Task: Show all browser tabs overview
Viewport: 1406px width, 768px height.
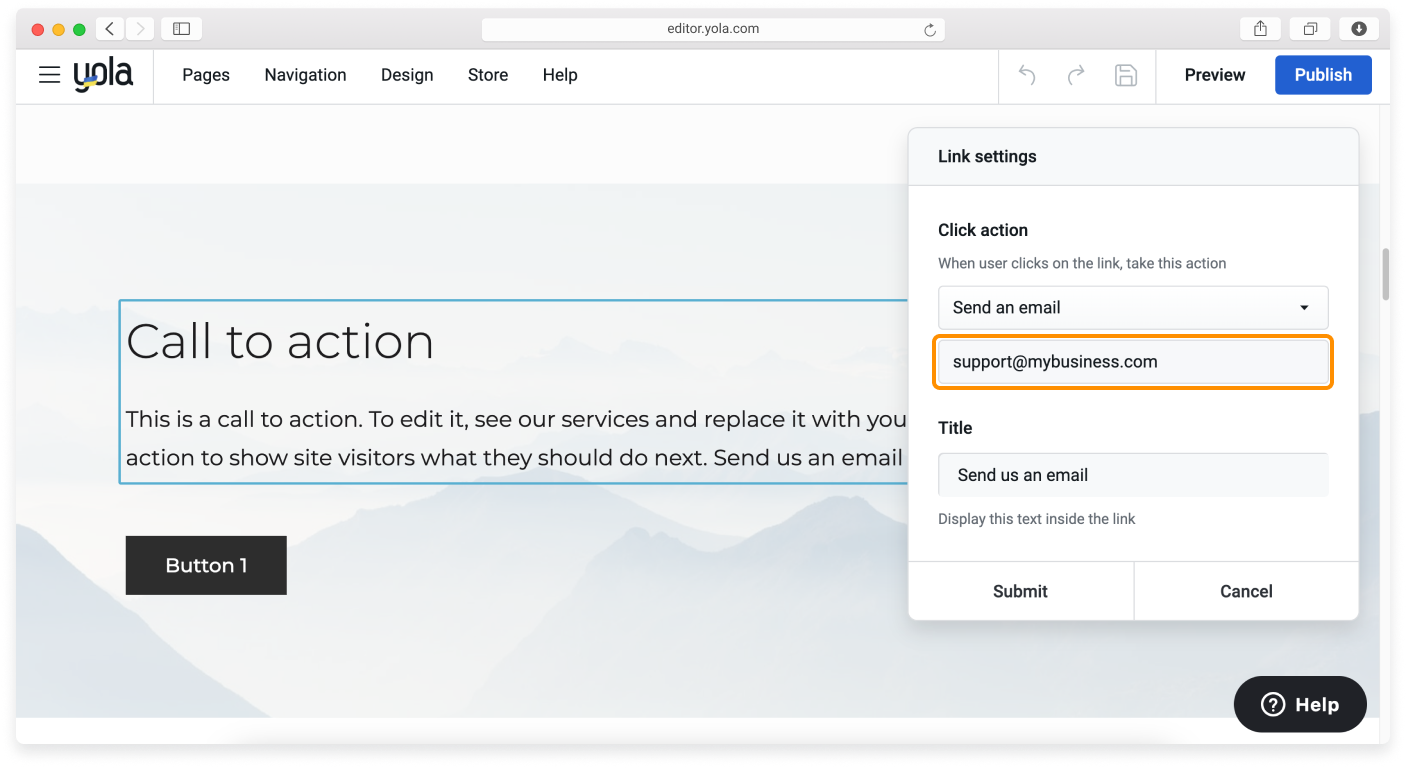Action: coord(1310,29)
